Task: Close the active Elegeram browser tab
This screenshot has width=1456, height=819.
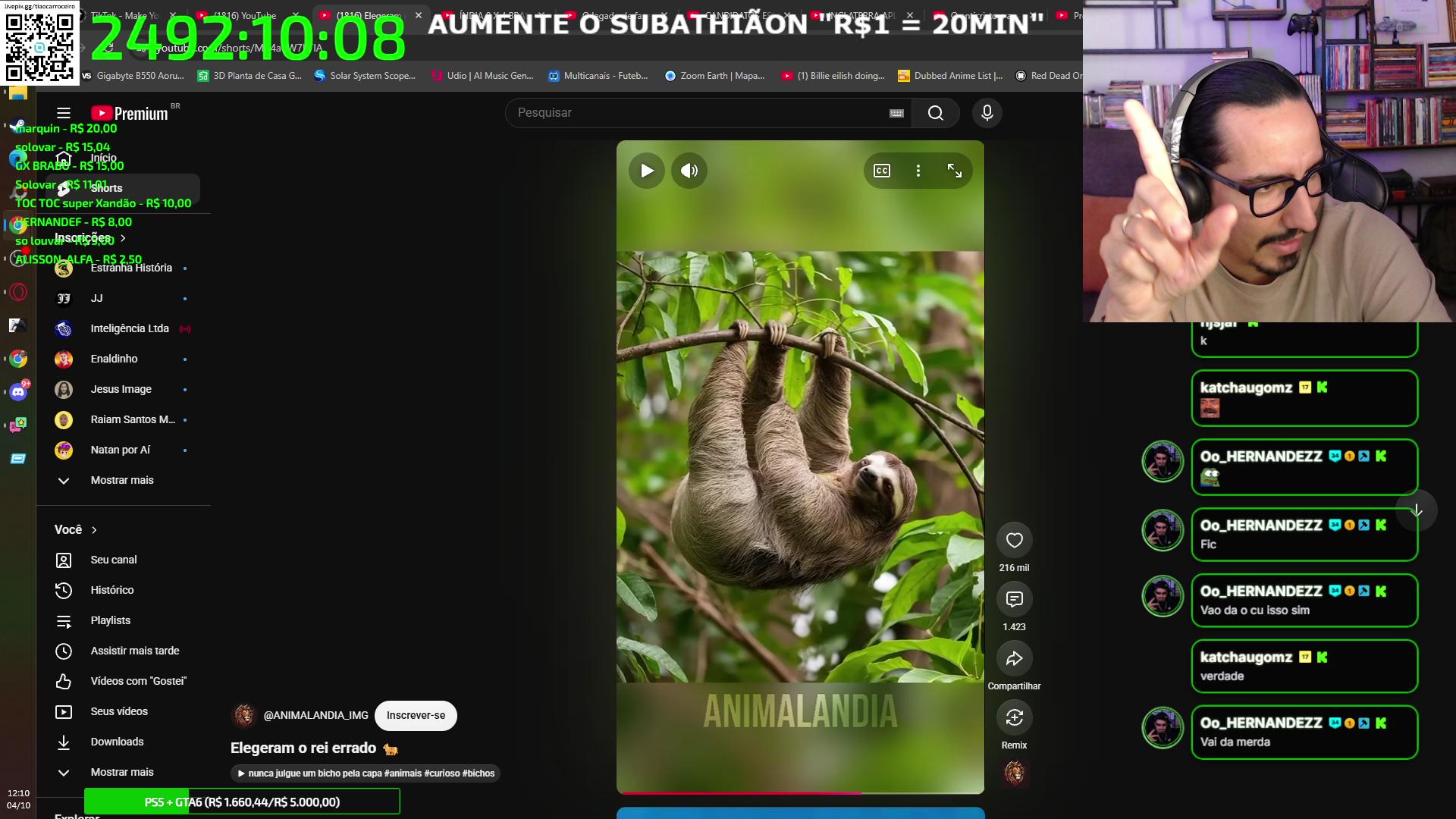Action: click(x=419, y=15)
